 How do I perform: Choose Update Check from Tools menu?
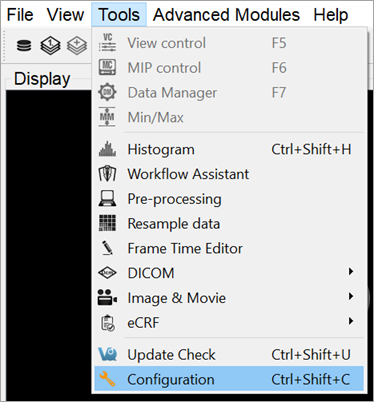[x=229, y=354]
